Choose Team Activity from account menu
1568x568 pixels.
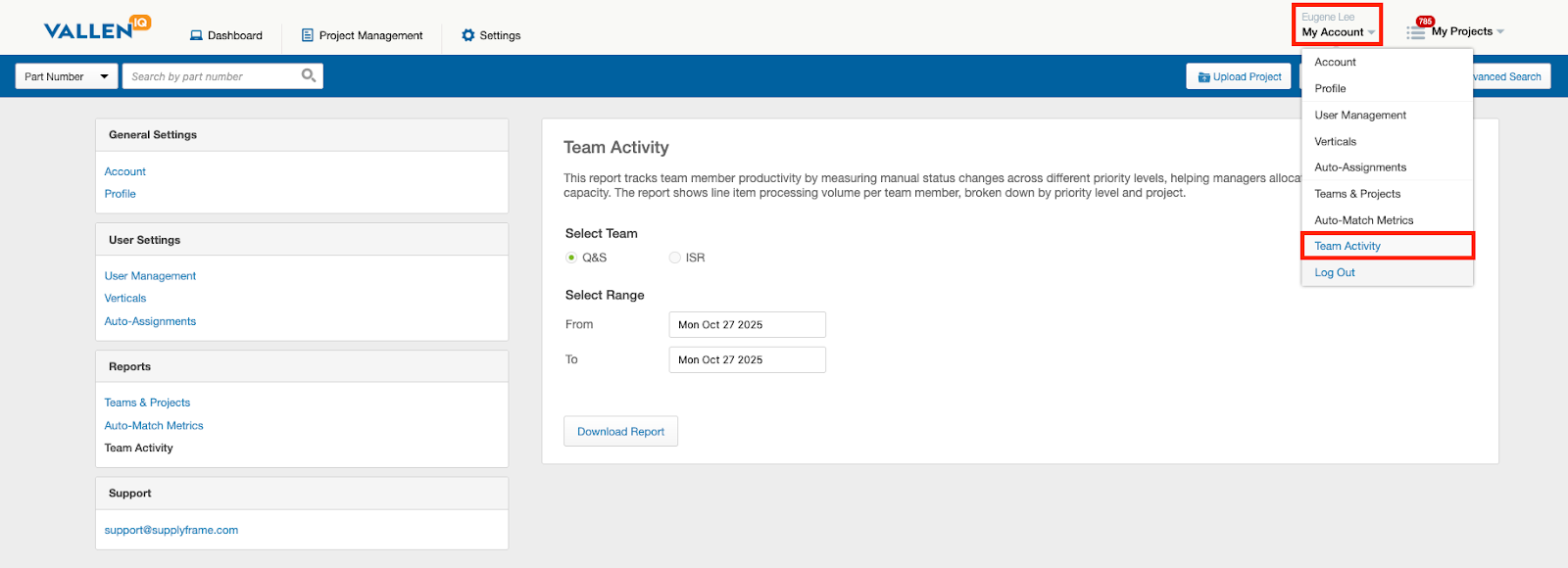pos(1347,246)
